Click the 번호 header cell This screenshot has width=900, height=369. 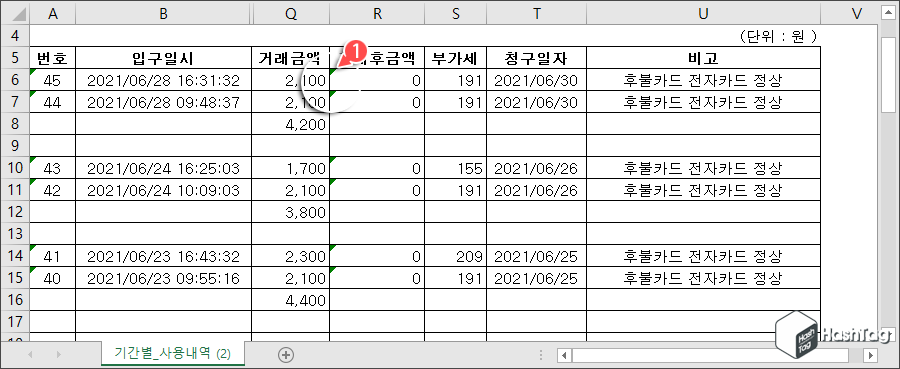click(x=53, y=57)
